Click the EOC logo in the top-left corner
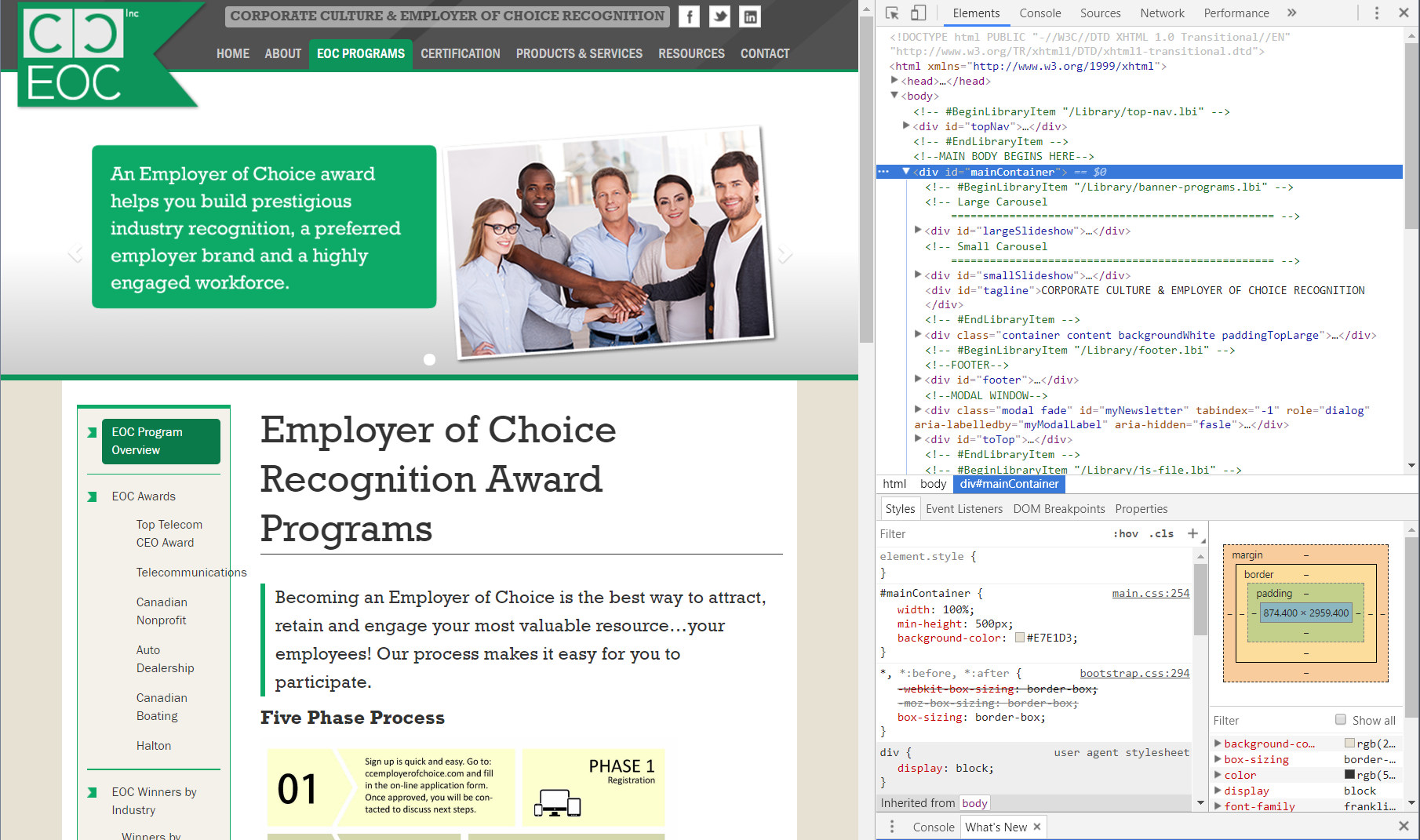 [75, 55]
